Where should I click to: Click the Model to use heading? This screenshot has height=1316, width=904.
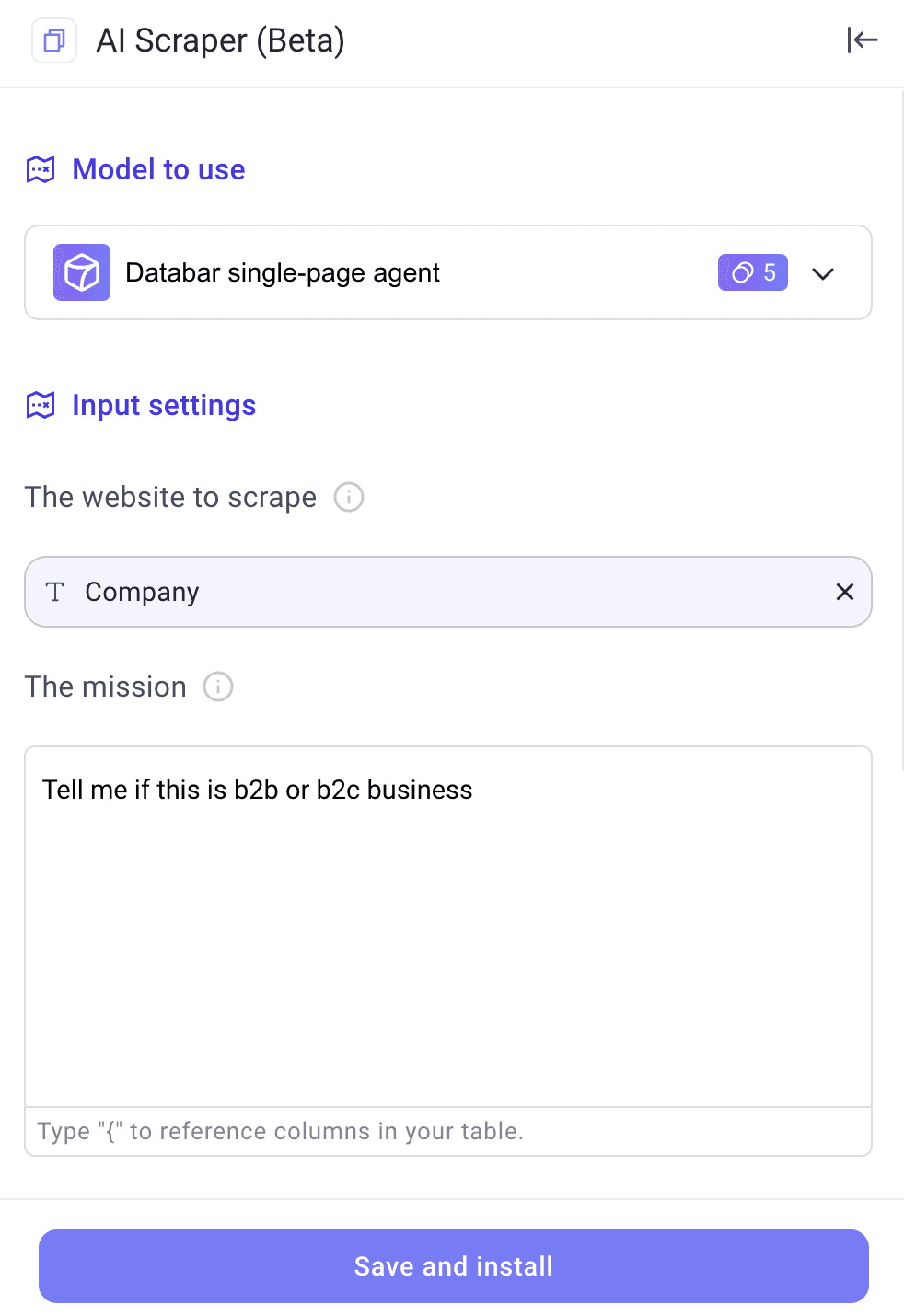(157, 169)
